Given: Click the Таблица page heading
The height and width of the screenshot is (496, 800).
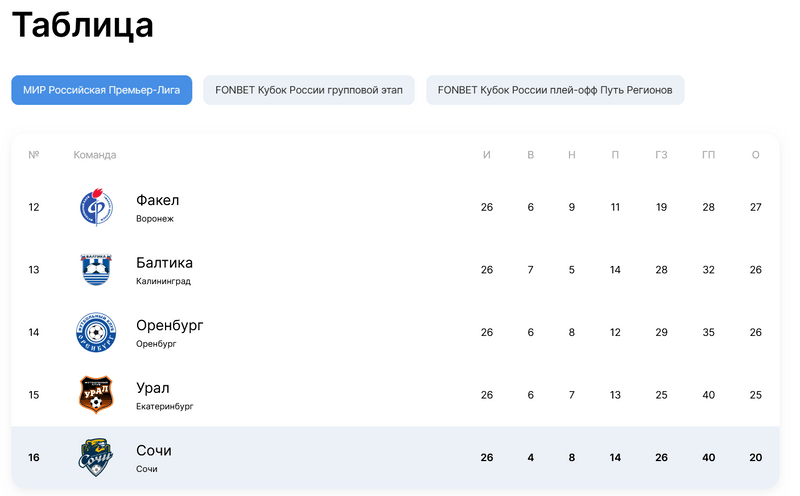Looking at the screenshot, I should click(x=83, y=26).
